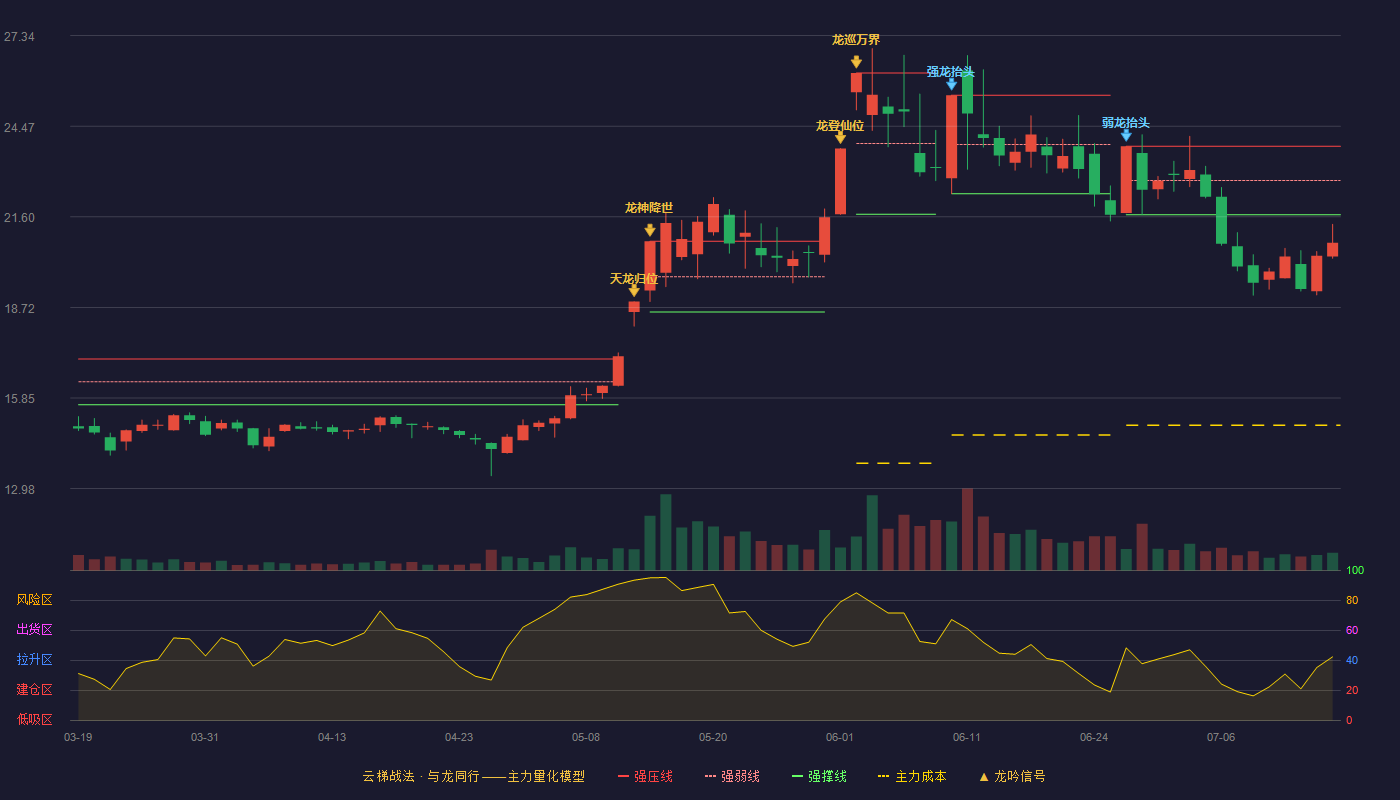The image size is (1400, 800).
Task: Click the 12.98 price axis label
Action: click(19, 490)
